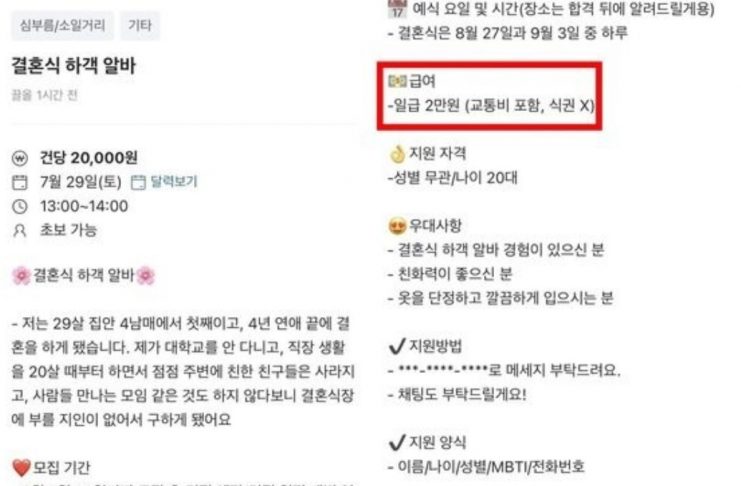Click the calendar emoji beside 예식 요일 및 시간
This screenshot has width=741, height=486.
(x=397, y=9)
